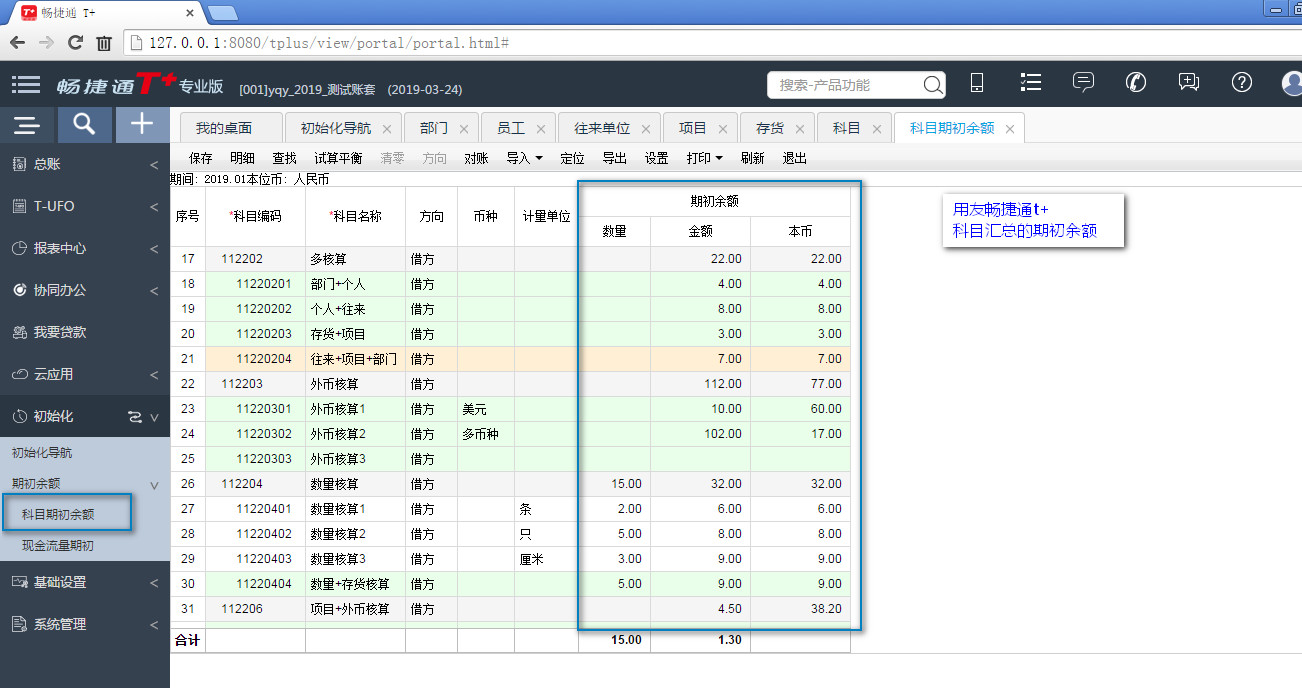Viewport: 1302px width, 688px height.
Task: Open 现金流量期初 in sidebar
Action: (x=58, y=546)
